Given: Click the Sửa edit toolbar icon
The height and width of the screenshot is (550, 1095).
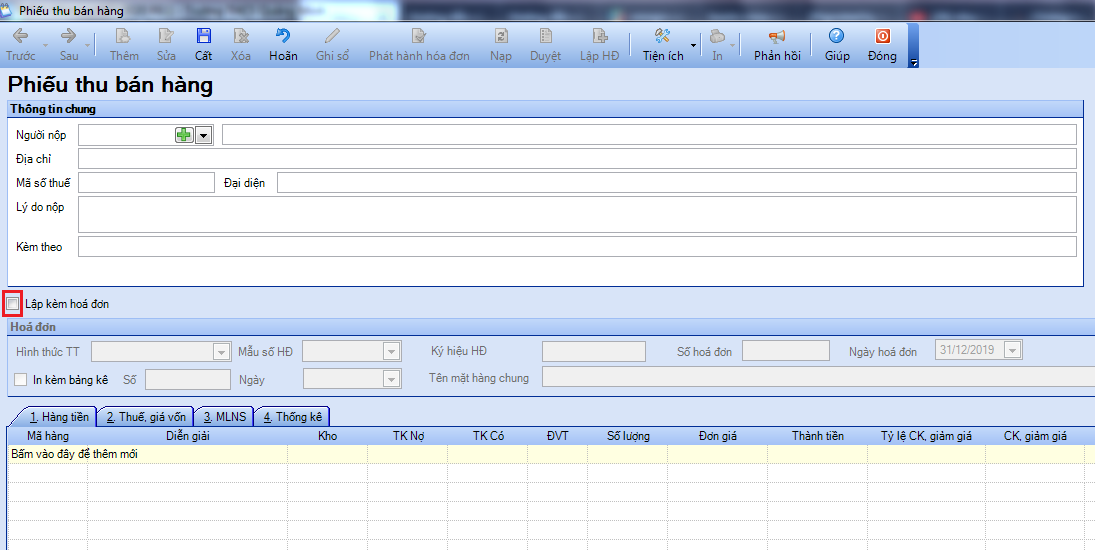Looking at the screenshot, I should pyautogui.click(x=166, y=44).
